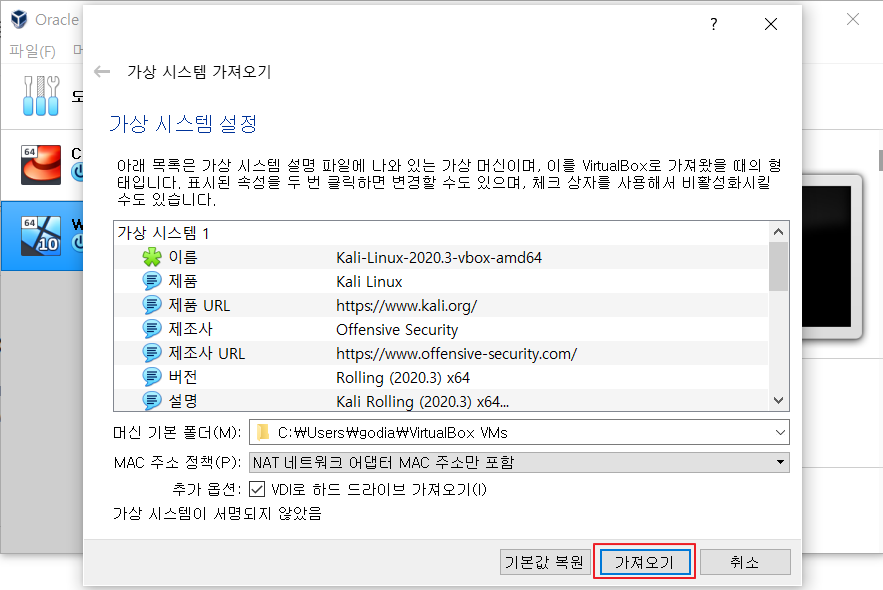
Task: Select the Kali Linux product value
Action: pos(369,281)
